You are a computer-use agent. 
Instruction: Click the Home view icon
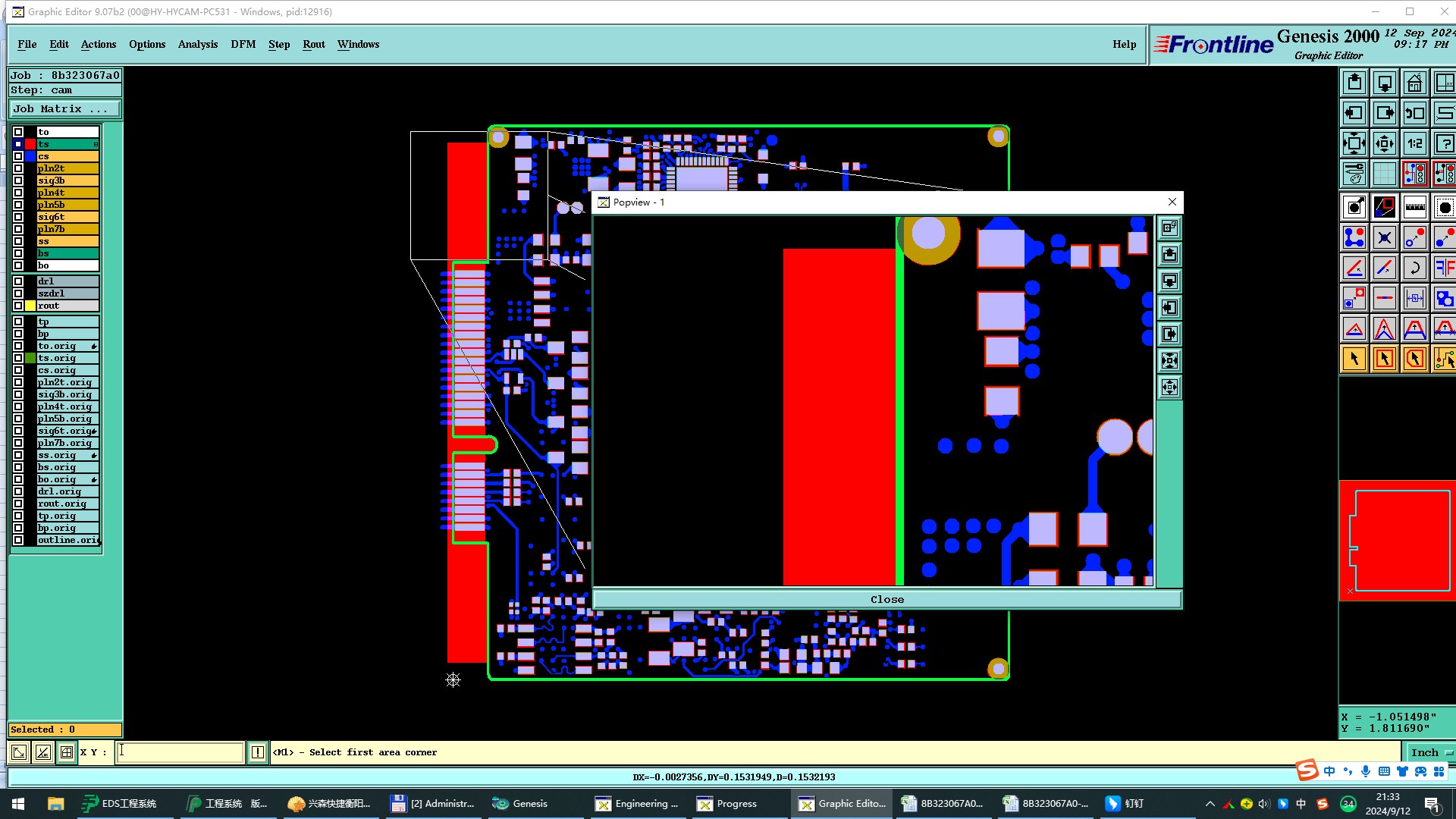(x=1414, y=83)
